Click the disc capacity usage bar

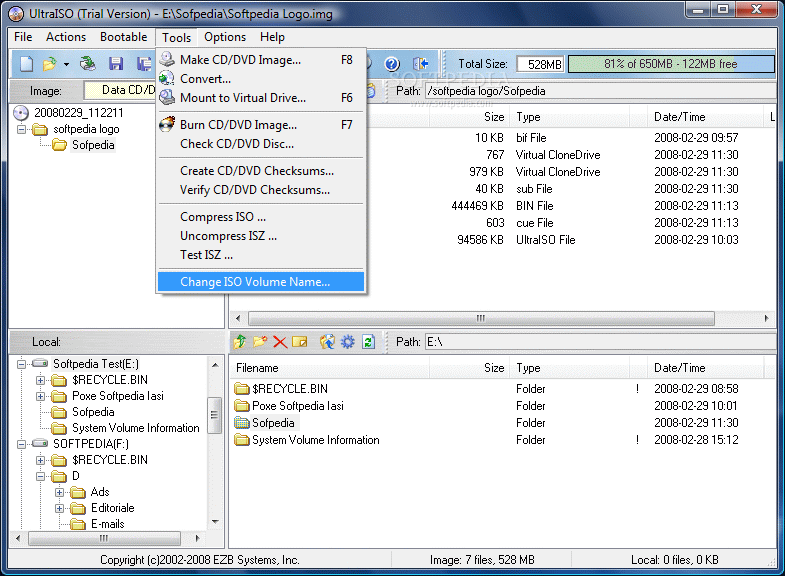point(671,64)
